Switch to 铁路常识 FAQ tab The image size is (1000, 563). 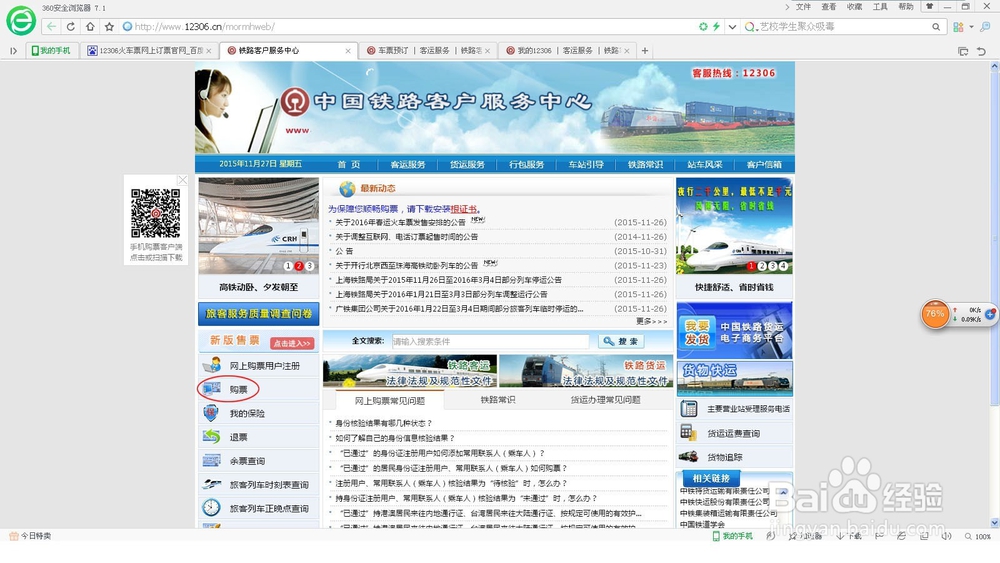[497, 400]
